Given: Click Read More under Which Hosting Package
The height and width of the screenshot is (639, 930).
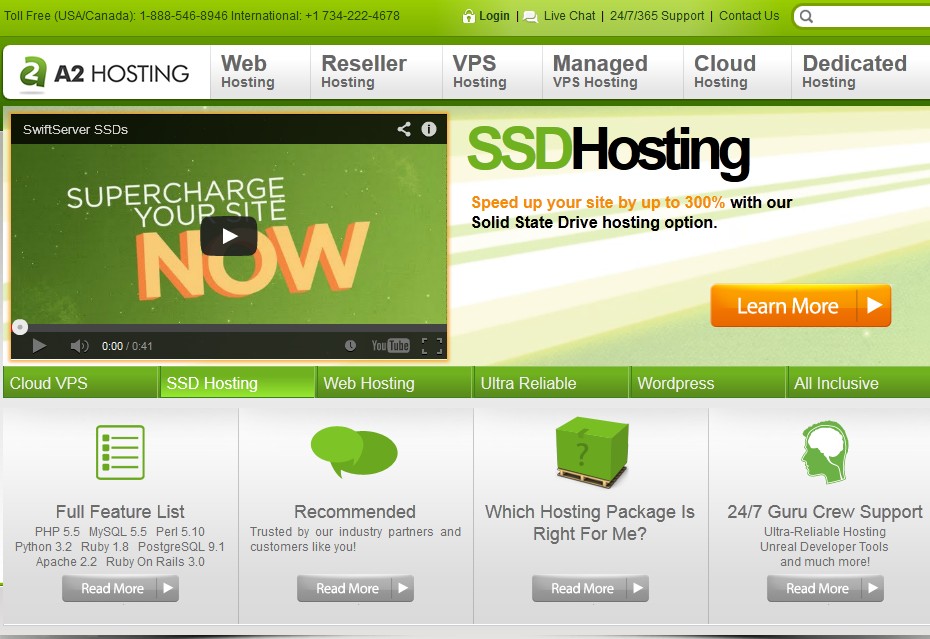Looking at the screenshot, I should pos(590,588).
